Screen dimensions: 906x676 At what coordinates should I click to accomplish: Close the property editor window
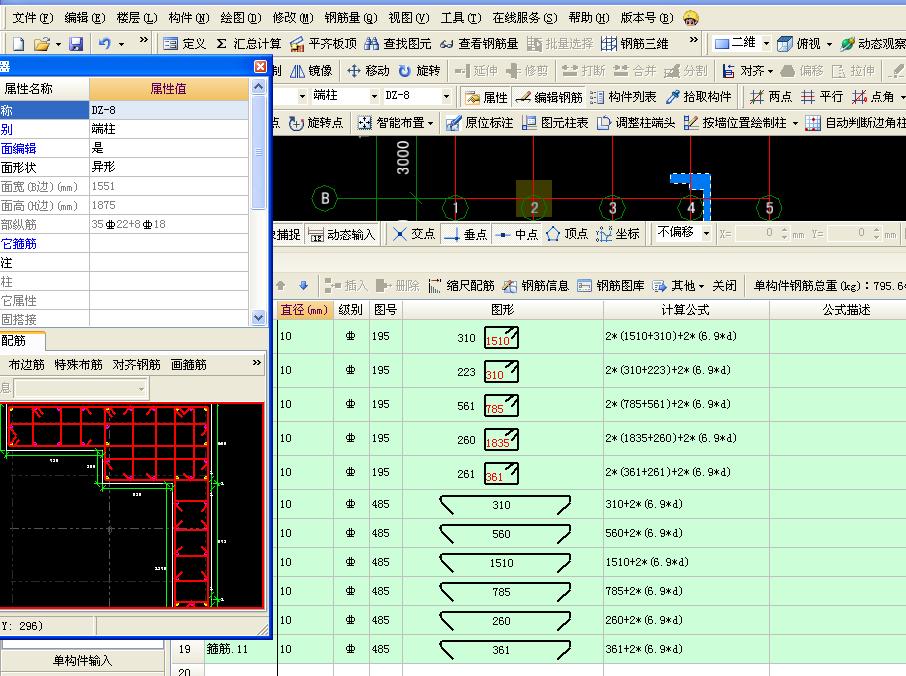pos(261,66)
